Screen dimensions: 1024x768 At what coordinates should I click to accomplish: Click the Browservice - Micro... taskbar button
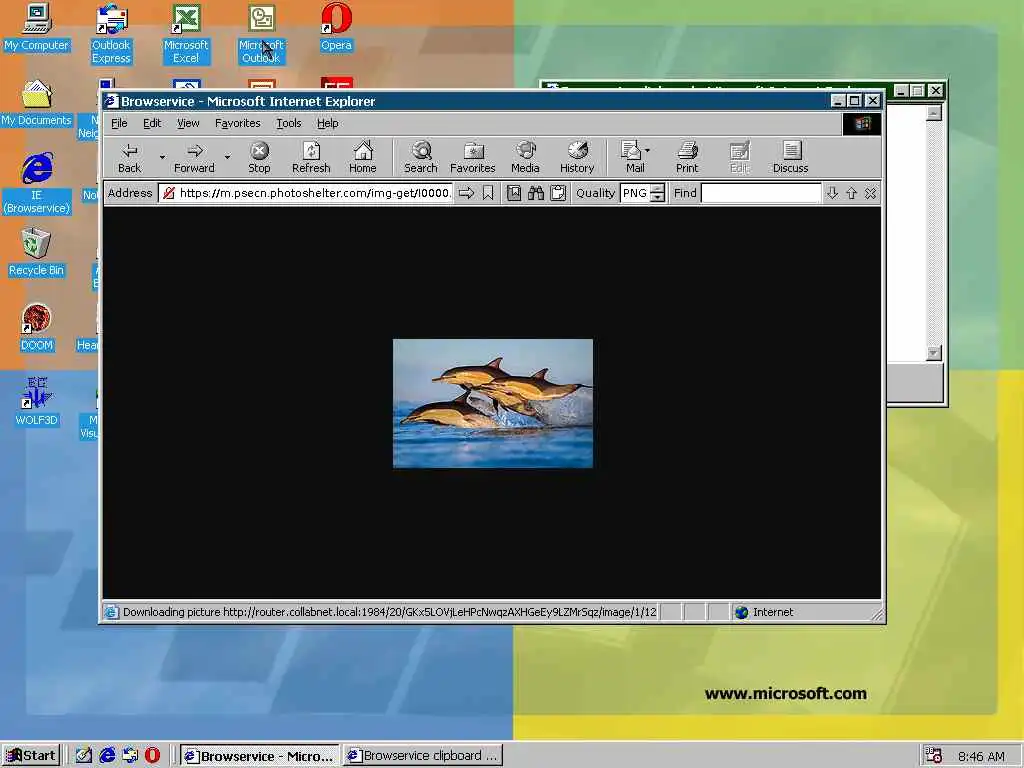click(x=260, y=756)
